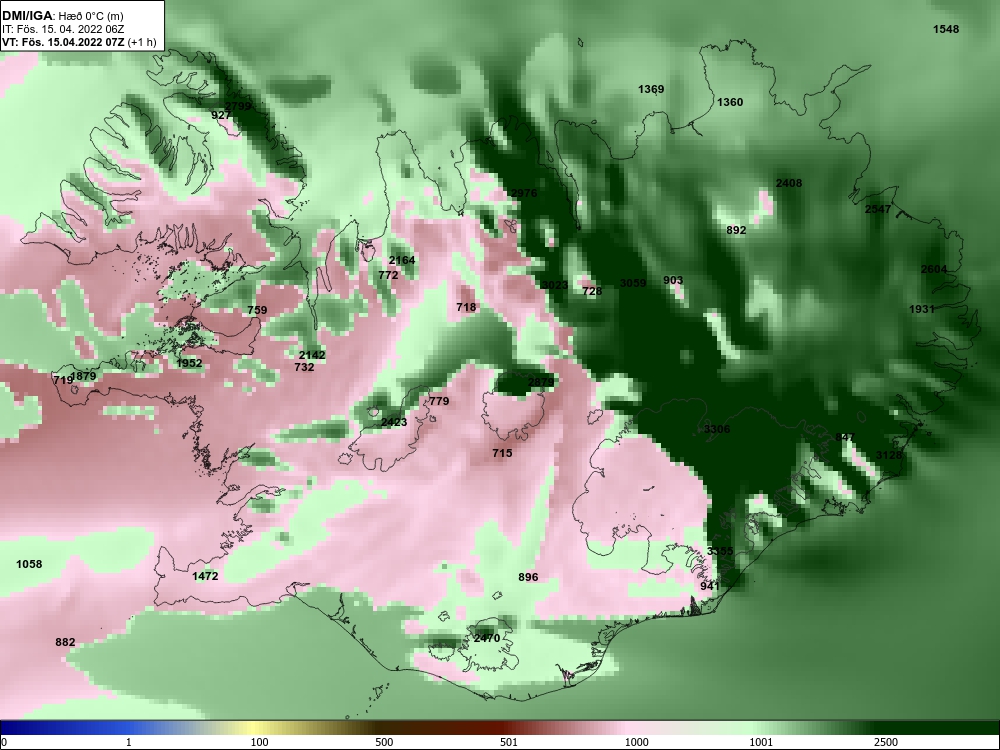
Task: Click the map value 718
Action: pyautogui.click(x=466, y=307)
